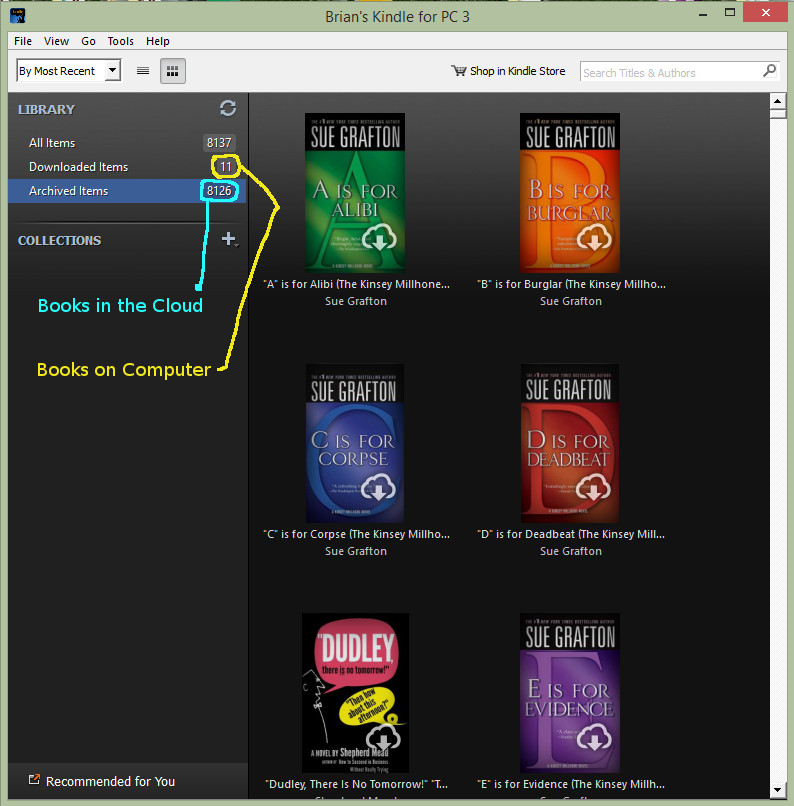794x806 pixels.
Task: Click Sue Grafton author under D is for Deadbeat
Action: pos(570,551)
